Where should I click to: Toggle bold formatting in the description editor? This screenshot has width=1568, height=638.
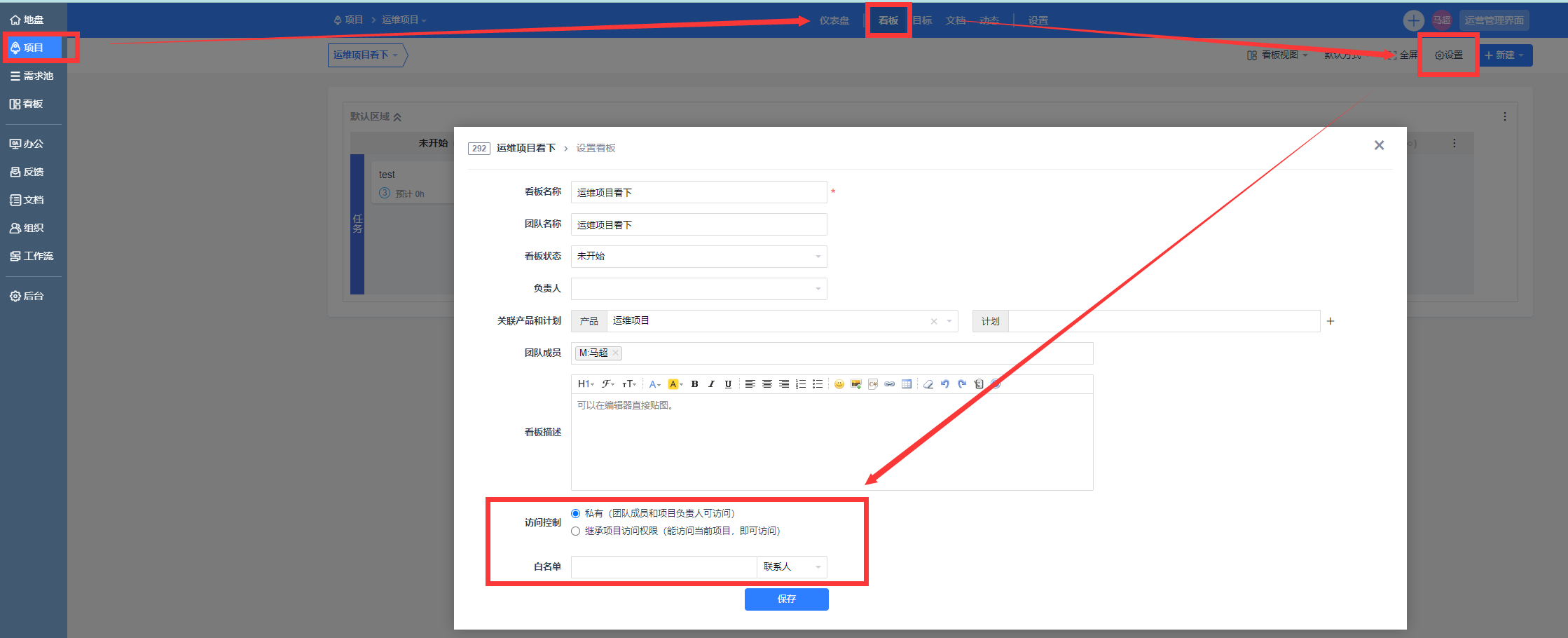click(694, 384)
